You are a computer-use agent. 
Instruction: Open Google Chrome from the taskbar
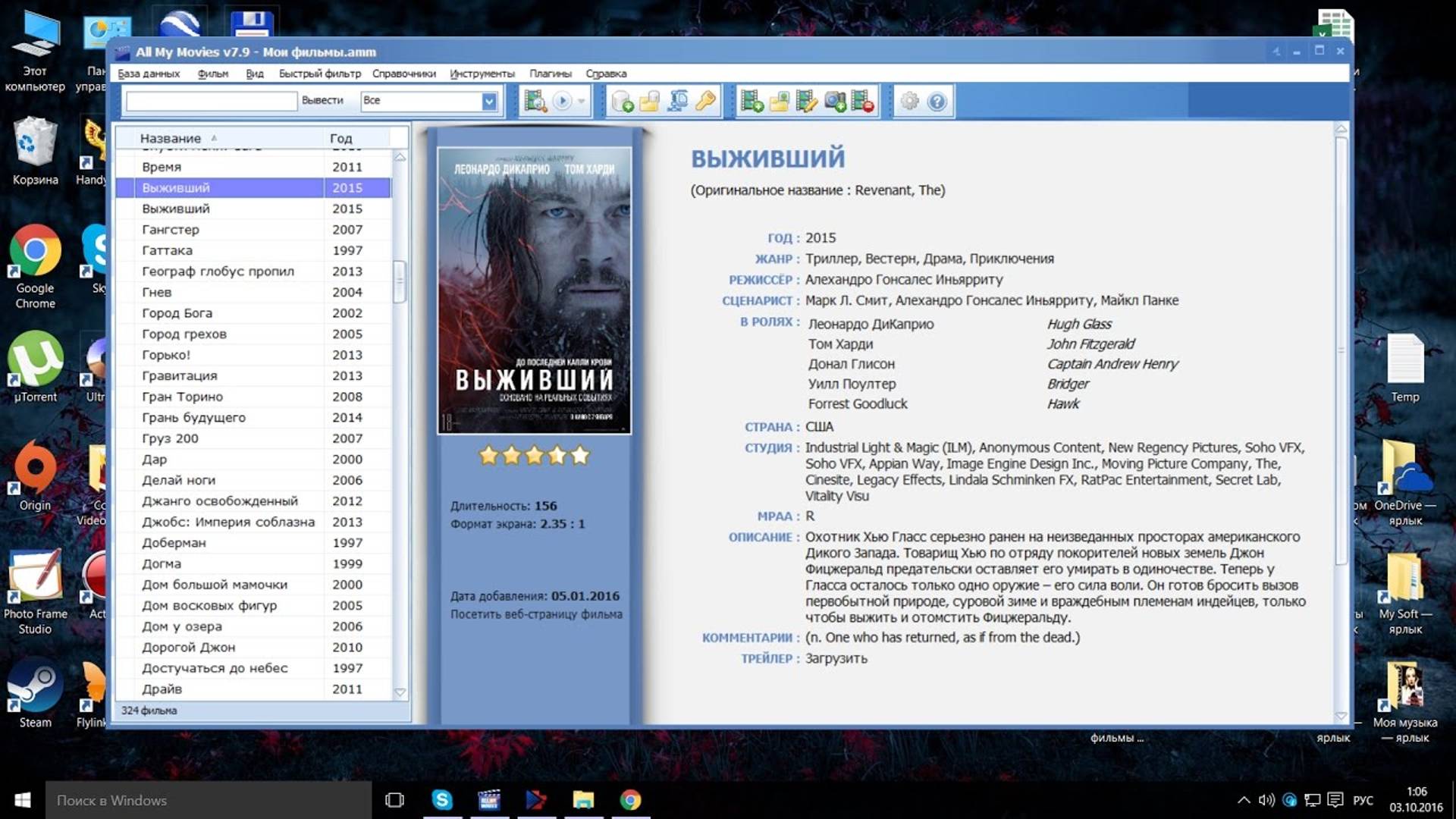pyautogui.click(x=630, y=800)
